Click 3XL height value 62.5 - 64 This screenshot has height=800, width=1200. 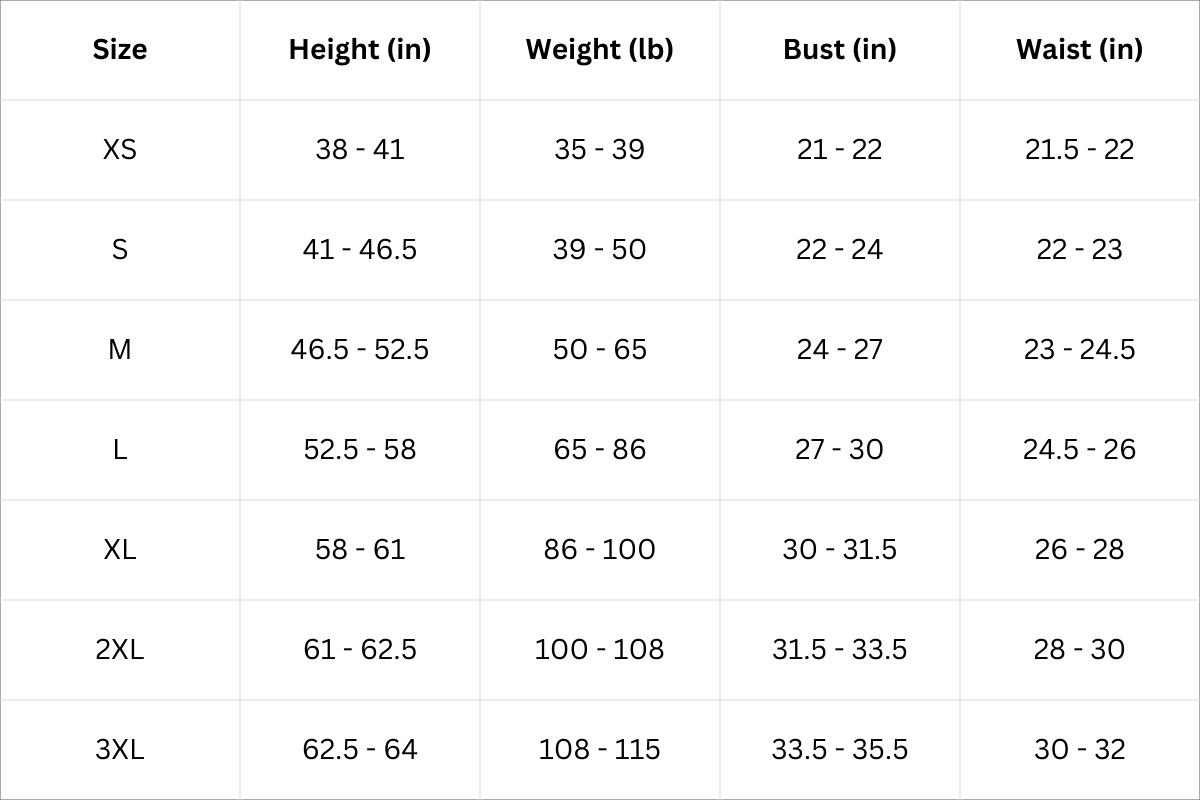pyautogui.click(x=360, y=749)
